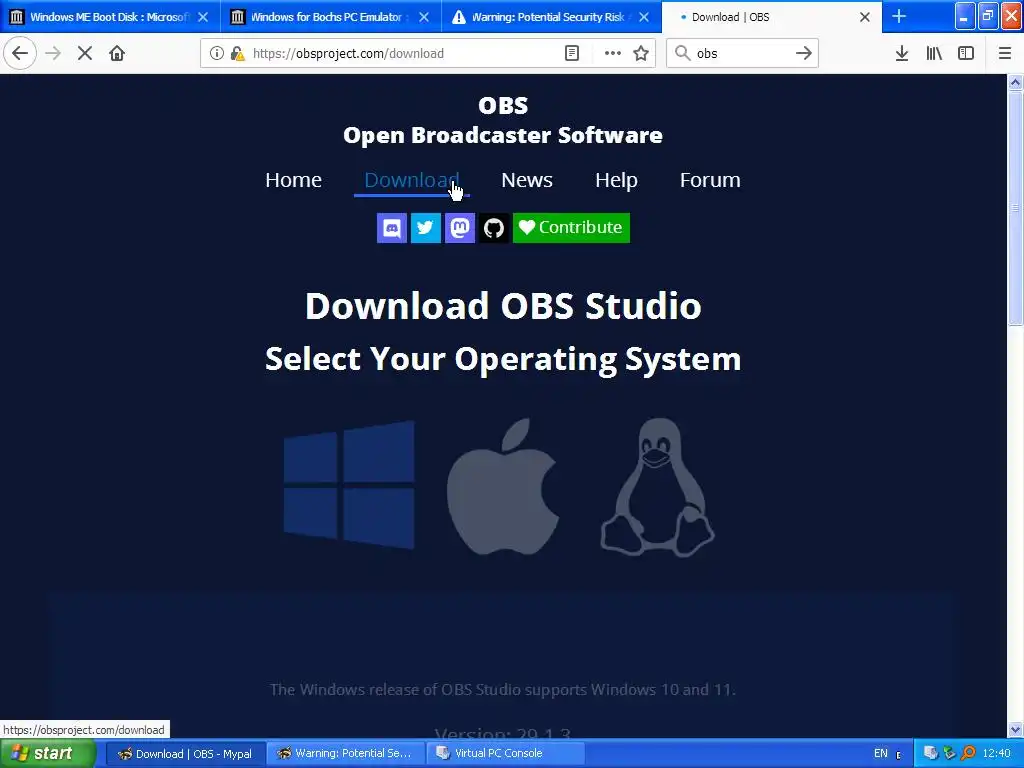Open the Help nav link
1024x768 pixels.
(x=616, y=180)
